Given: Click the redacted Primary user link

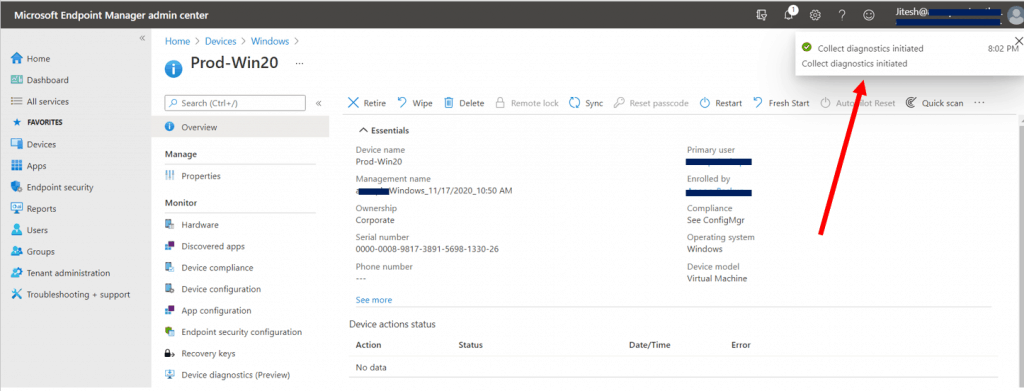Looking at the screenshot, I should [719, 162].
